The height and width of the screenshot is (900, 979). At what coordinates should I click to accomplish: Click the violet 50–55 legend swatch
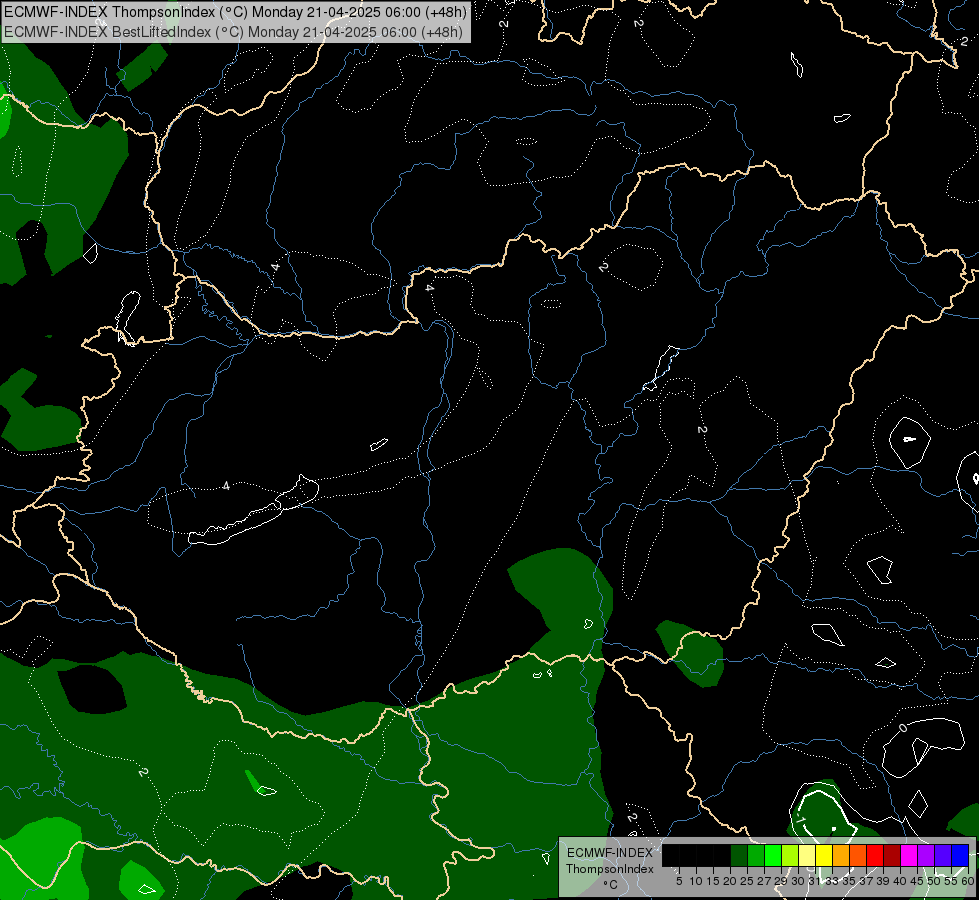tap(943, 855)
